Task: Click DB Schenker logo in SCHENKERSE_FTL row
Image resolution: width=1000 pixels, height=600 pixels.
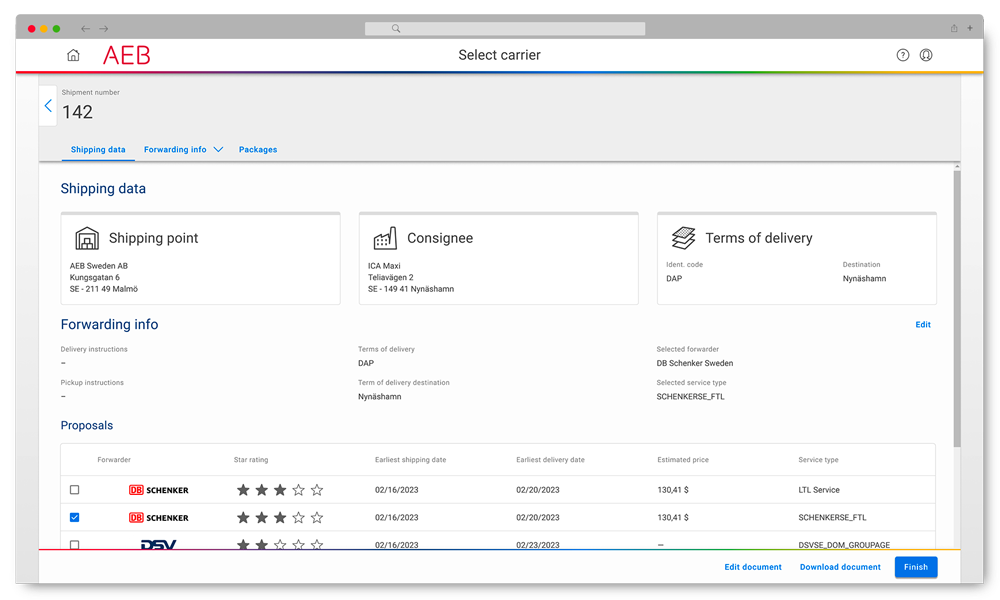Action: 158,518
